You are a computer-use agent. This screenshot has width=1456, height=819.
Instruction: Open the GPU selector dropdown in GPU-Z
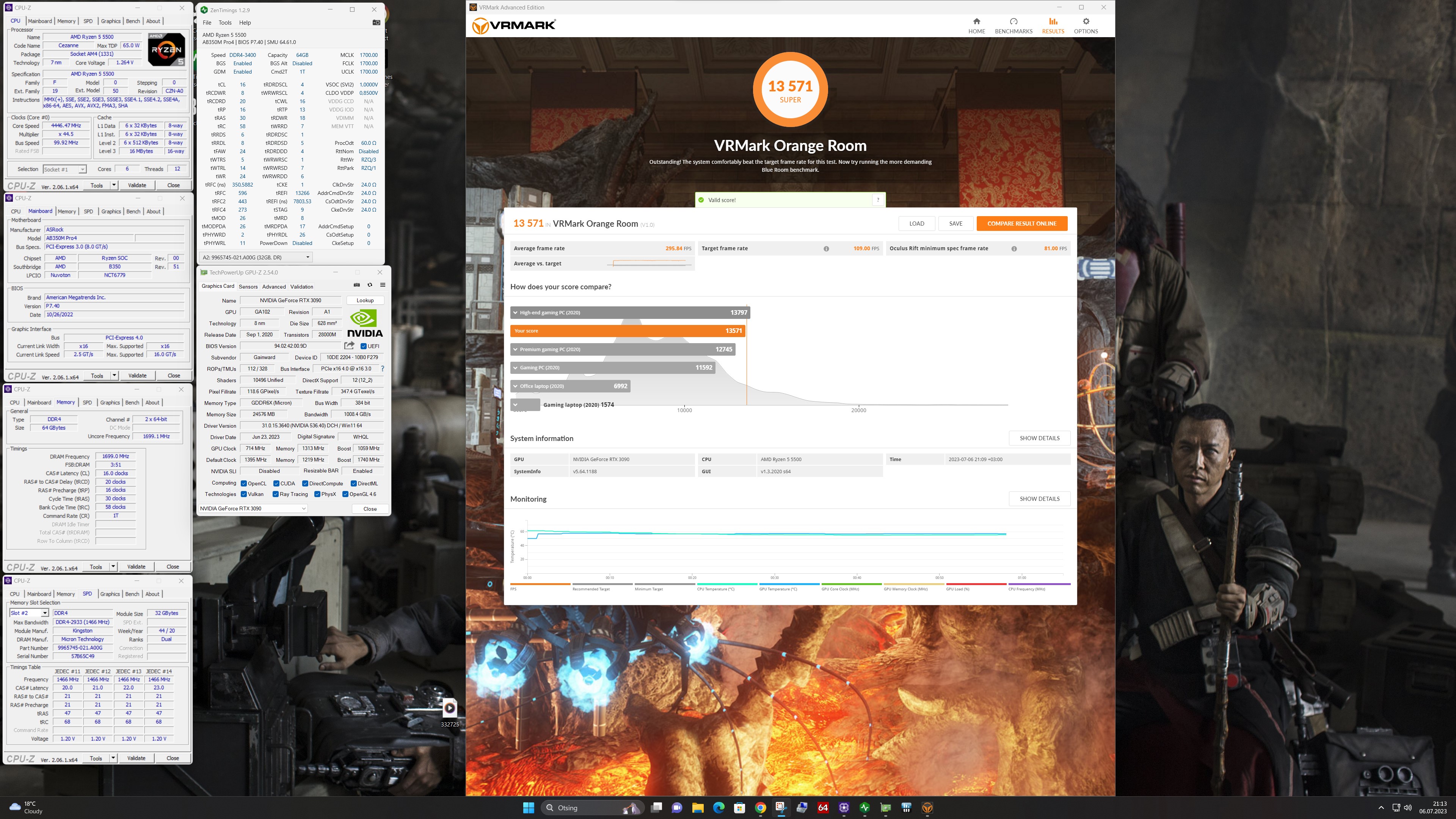(x=253, y=508)
